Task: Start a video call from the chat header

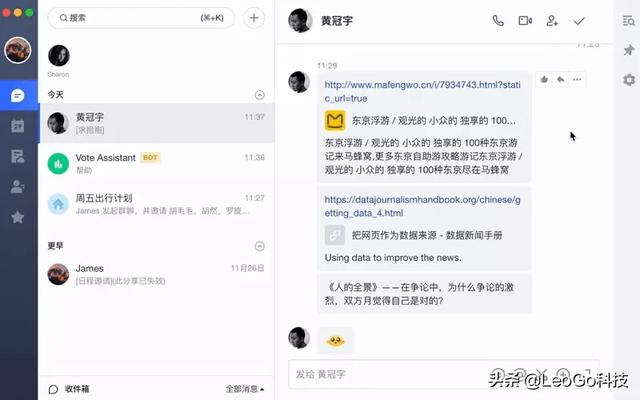Action: (525, 20)
